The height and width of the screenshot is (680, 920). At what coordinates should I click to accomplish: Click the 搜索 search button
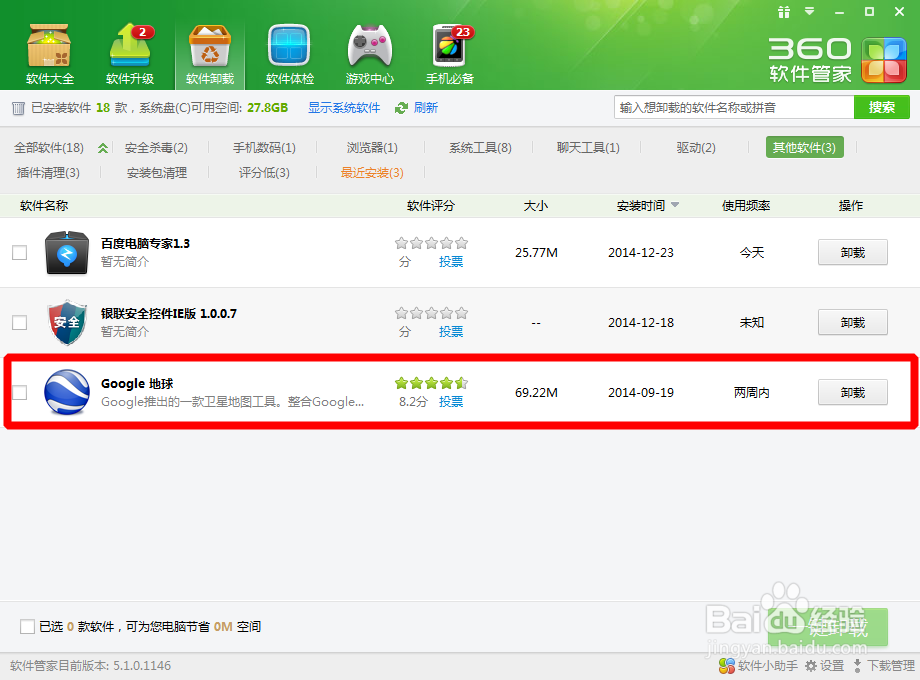pyautogui.click(x=881, y=107)
